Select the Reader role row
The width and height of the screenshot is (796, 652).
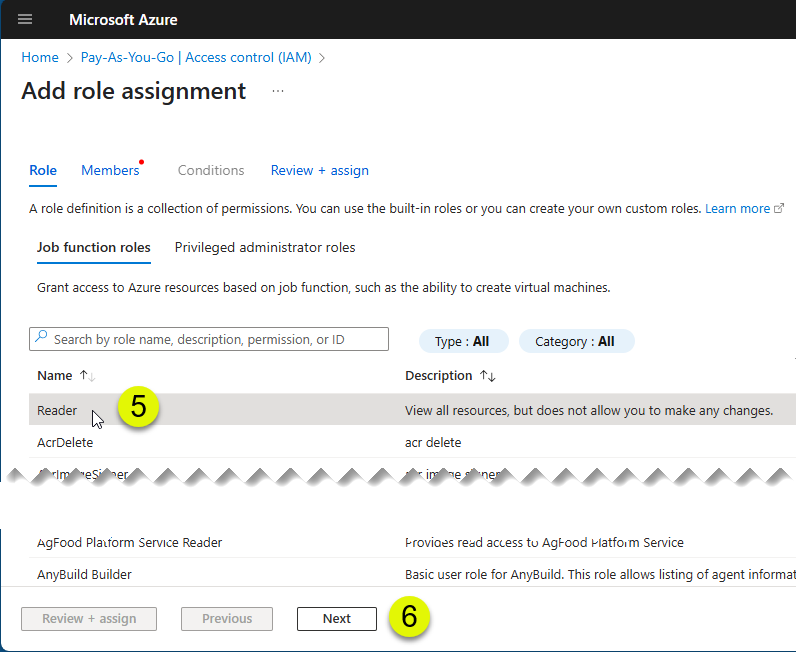coord(412,410)
